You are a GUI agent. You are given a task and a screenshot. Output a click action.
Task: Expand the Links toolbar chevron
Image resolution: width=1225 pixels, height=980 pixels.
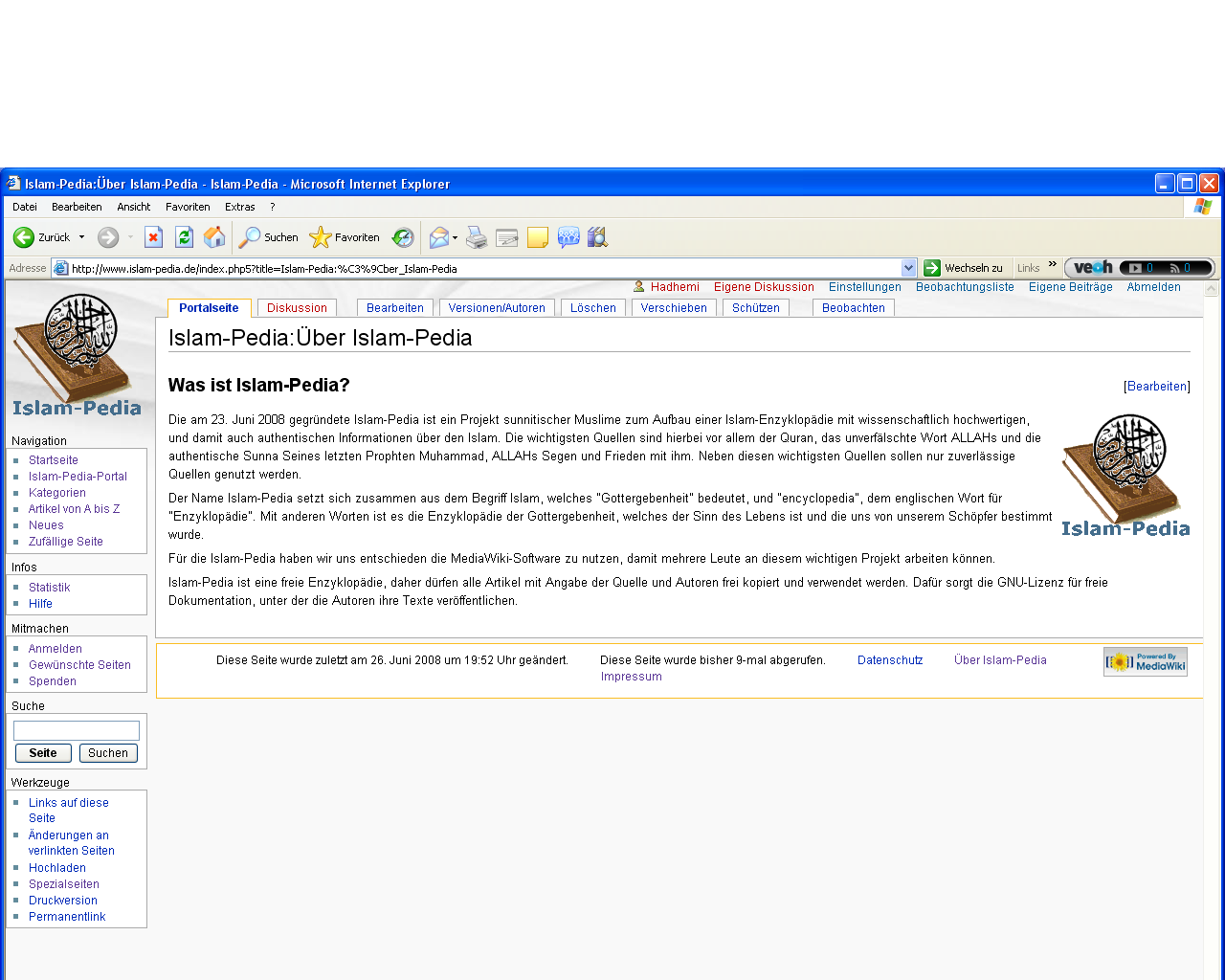click(1053, 265)
